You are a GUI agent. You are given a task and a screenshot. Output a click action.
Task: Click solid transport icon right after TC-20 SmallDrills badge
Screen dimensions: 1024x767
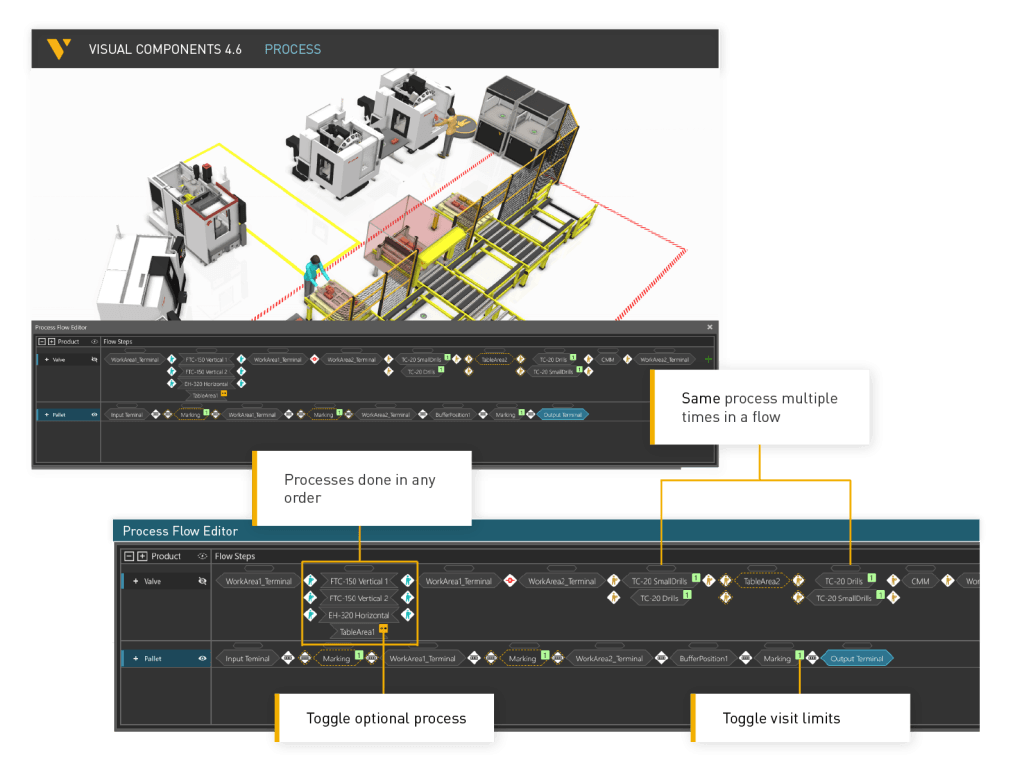pyautogui.click(x=709, y=581)
